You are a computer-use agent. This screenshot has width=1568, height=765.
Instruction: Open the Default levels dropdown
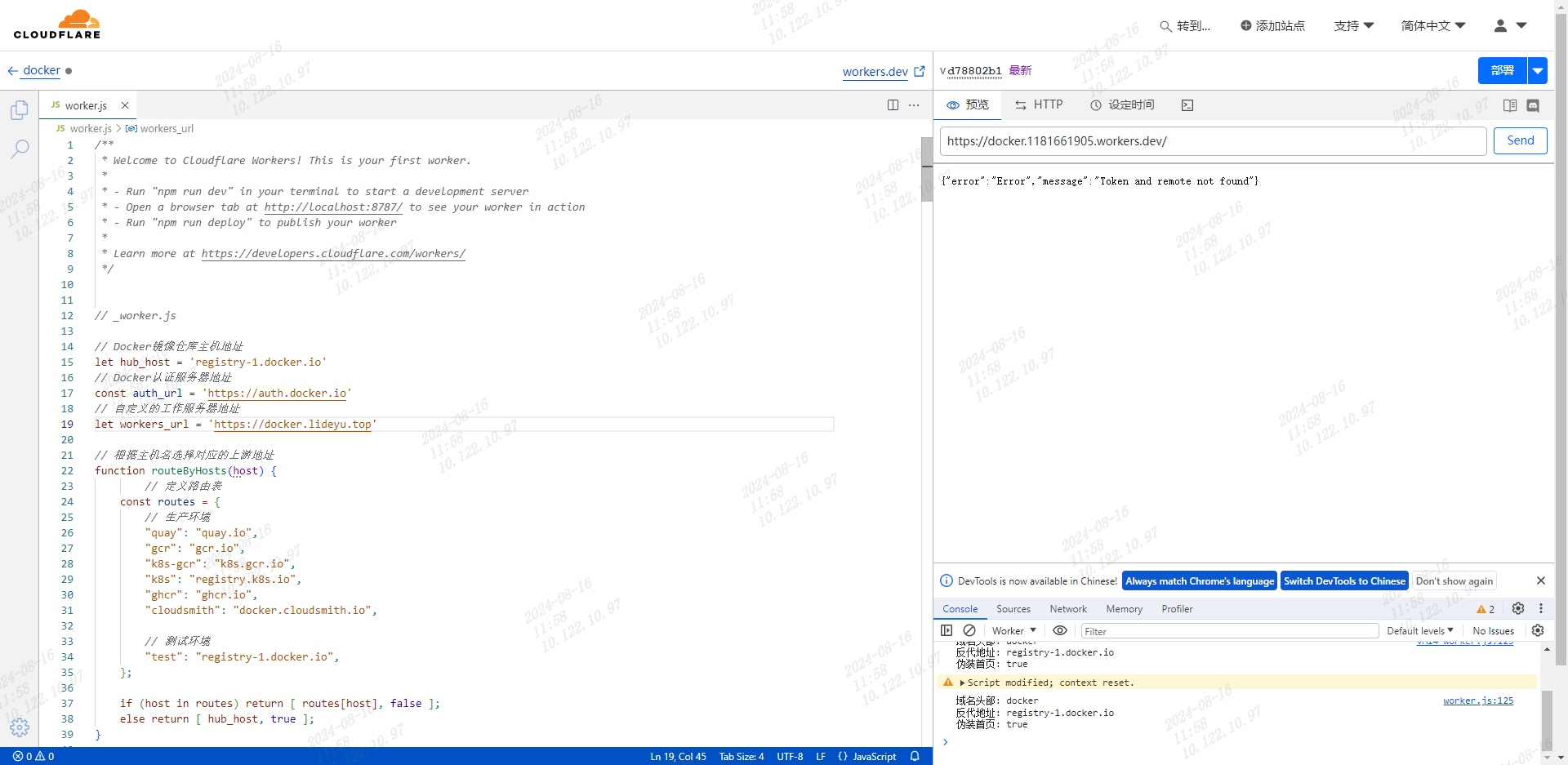coord(1420,630)
